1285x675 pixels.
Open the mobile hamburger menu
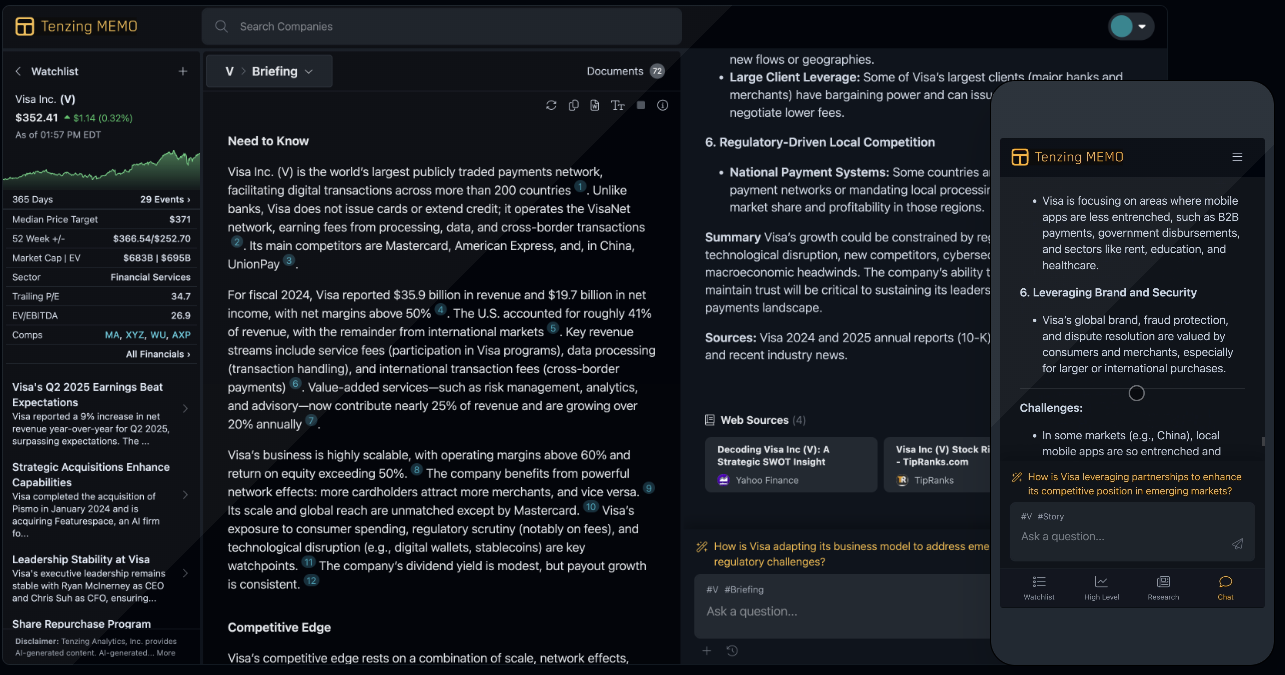[1237, 157]
